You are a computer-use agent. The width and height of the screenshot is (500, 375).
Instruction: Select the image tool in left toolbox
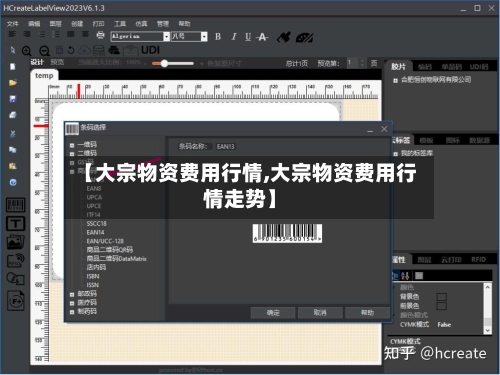click(15, 242)
